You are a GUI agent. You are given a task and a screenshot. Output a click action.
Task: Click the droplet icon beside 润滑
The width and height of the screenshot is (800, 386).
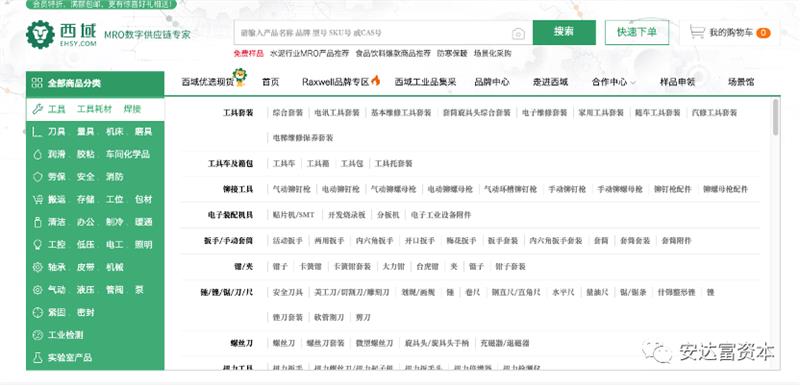[37, 155]
